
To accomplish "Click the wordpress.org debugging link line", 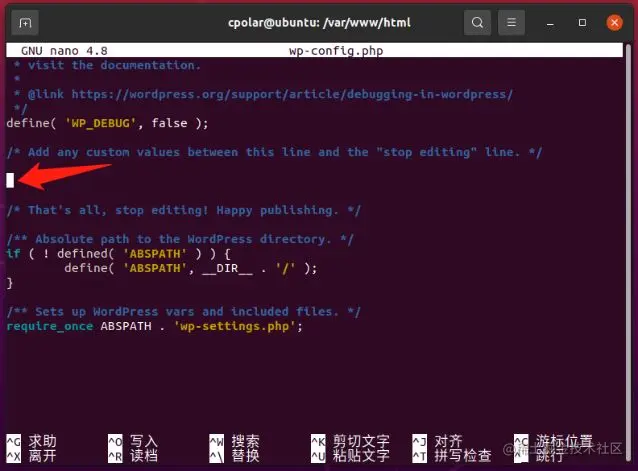I will [263, 94].
